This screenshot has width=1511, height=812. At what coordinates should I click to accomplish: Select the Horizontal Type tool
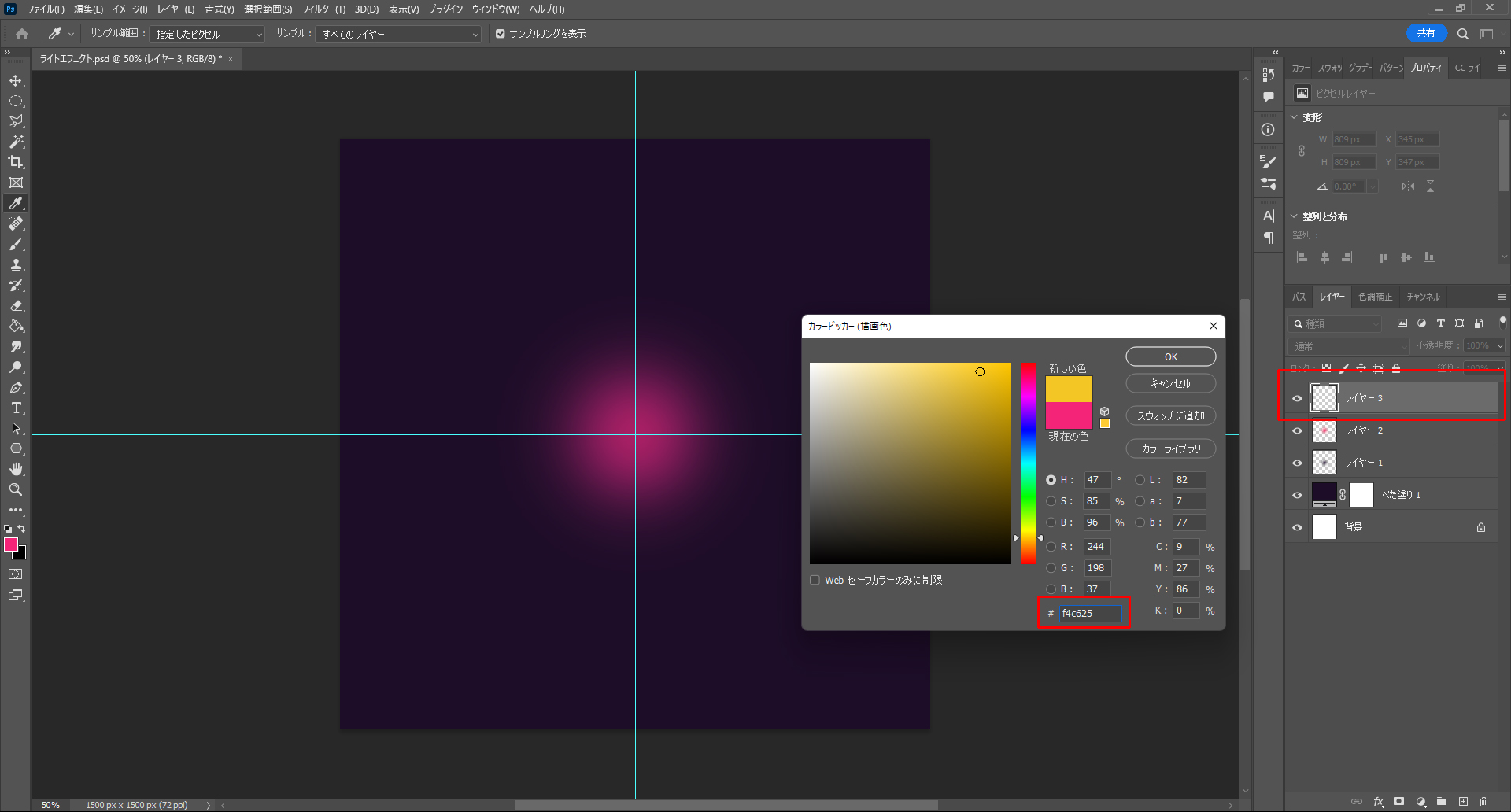(x=16, y=408)
